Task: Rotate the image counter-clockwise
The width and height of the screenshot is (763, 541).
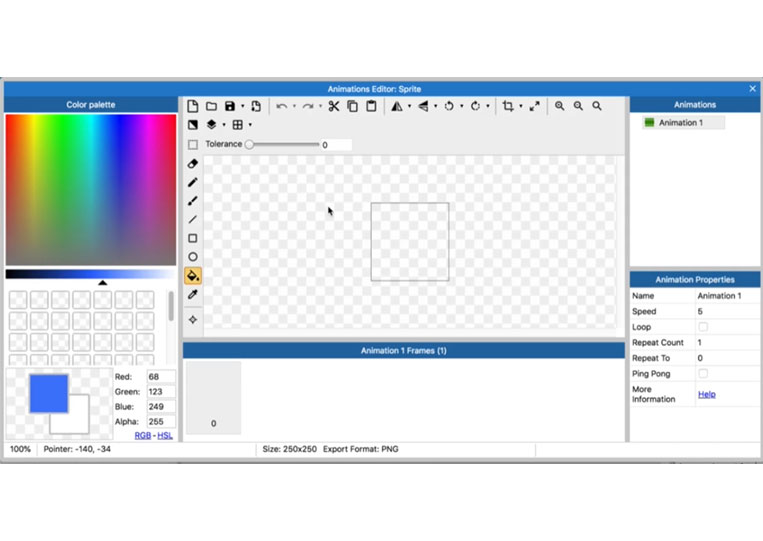Action: point(449,106)
